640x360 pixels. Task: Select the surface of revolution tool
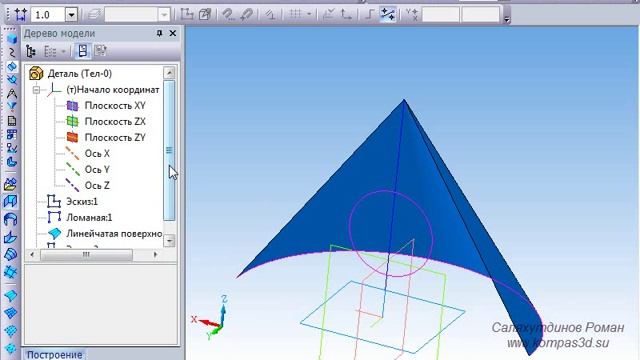pos(11,219)
